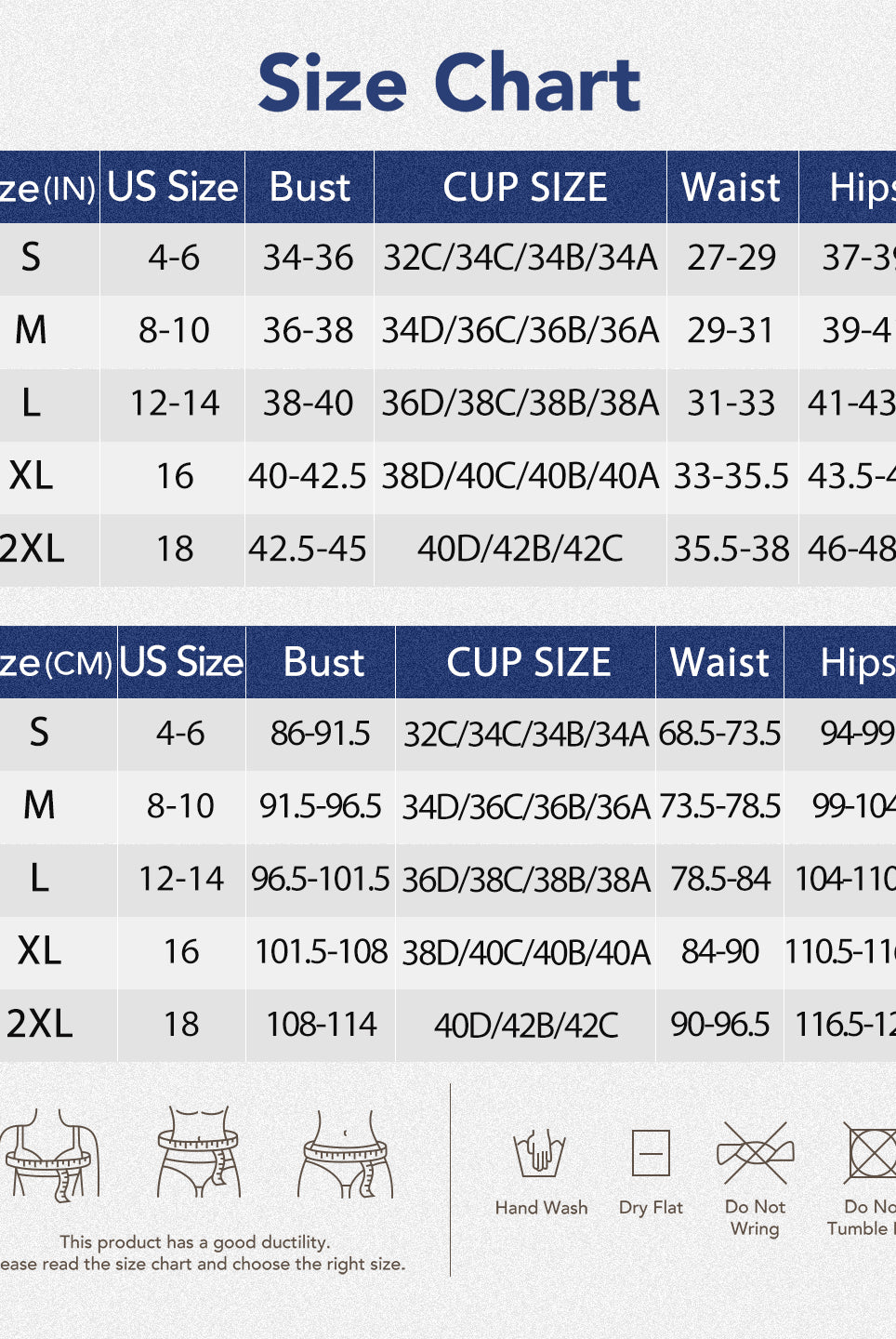
Task: Select the 2XL row label in inches table
Action: point(33,549)
